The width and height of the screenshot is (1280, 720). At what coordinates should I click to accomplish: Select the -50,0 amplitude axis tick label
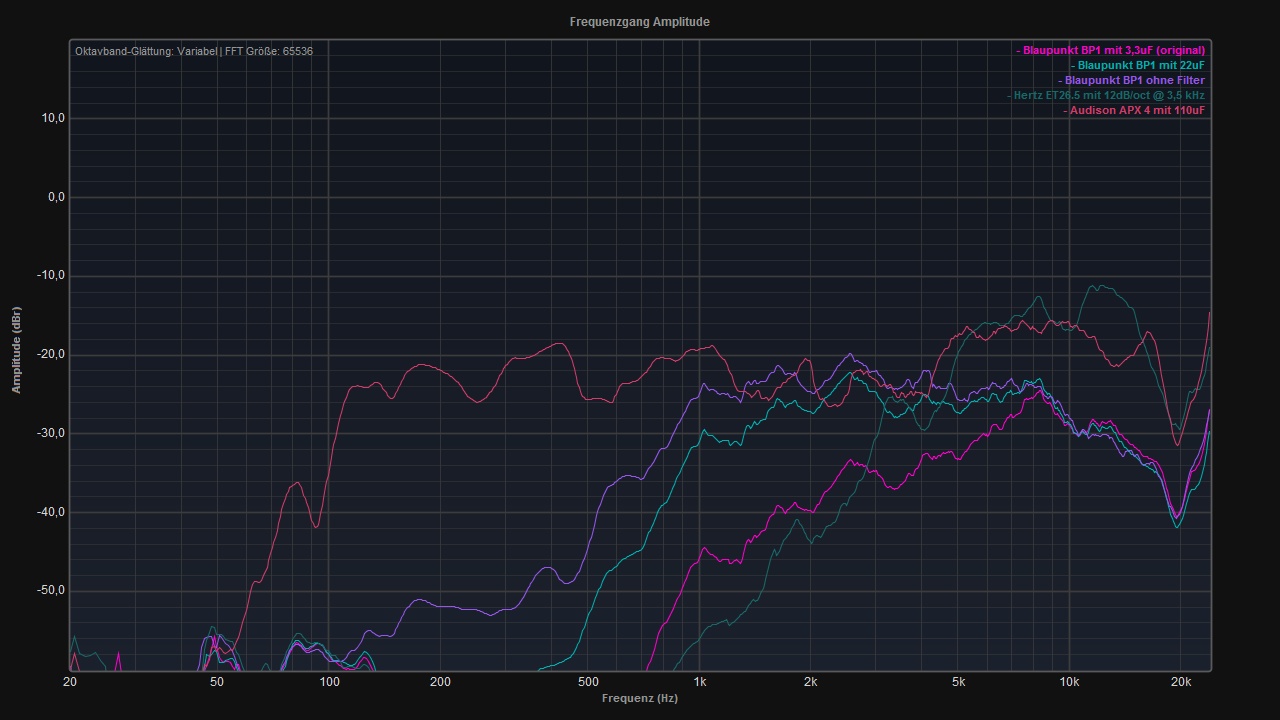(x=52, y=590)
